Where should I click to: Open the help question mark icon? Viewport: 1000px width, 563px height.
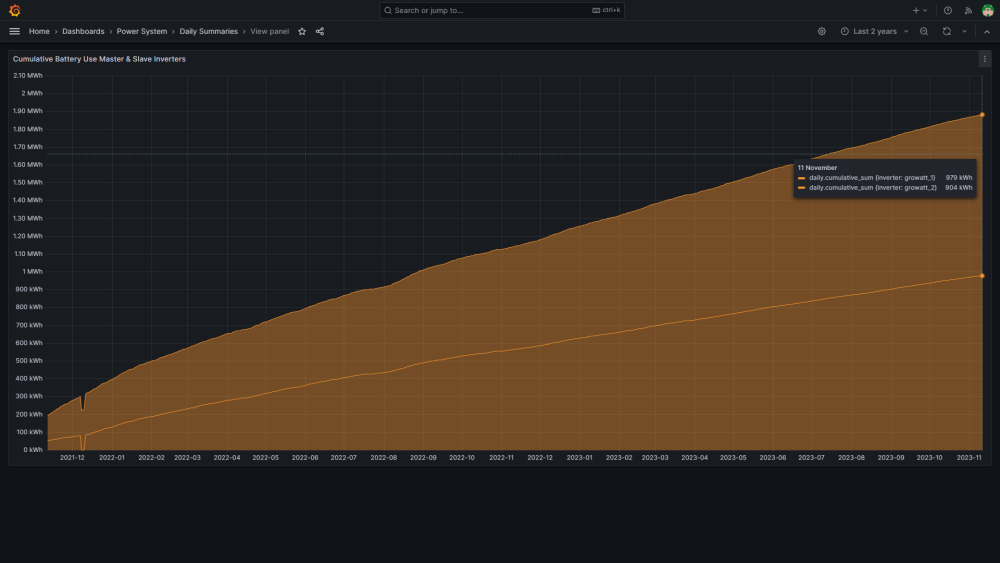click(x=948, y=10)
